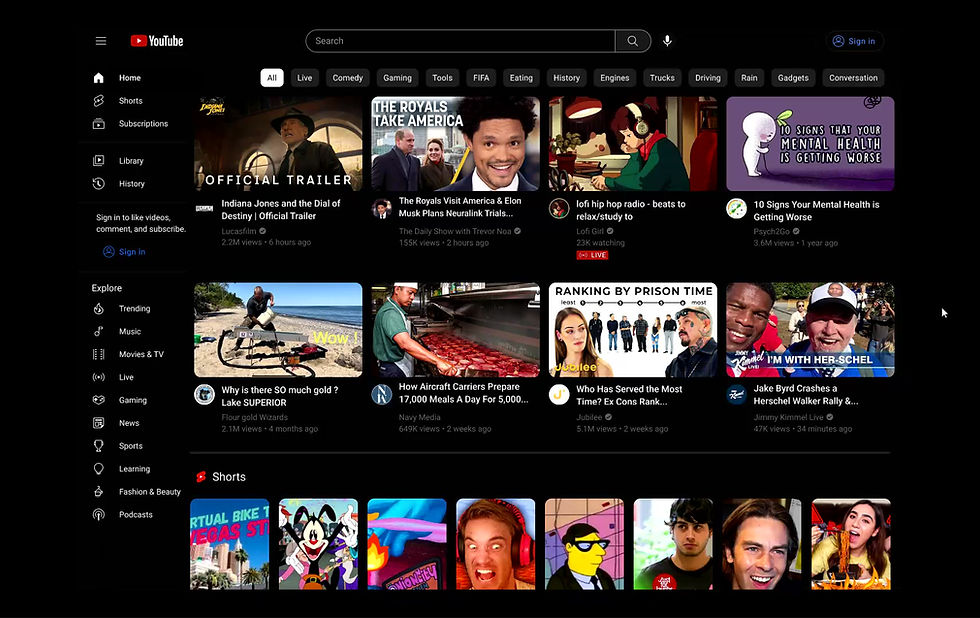Open Fashion & Beauty icon
Screen dimensions: 980x618
99,492
